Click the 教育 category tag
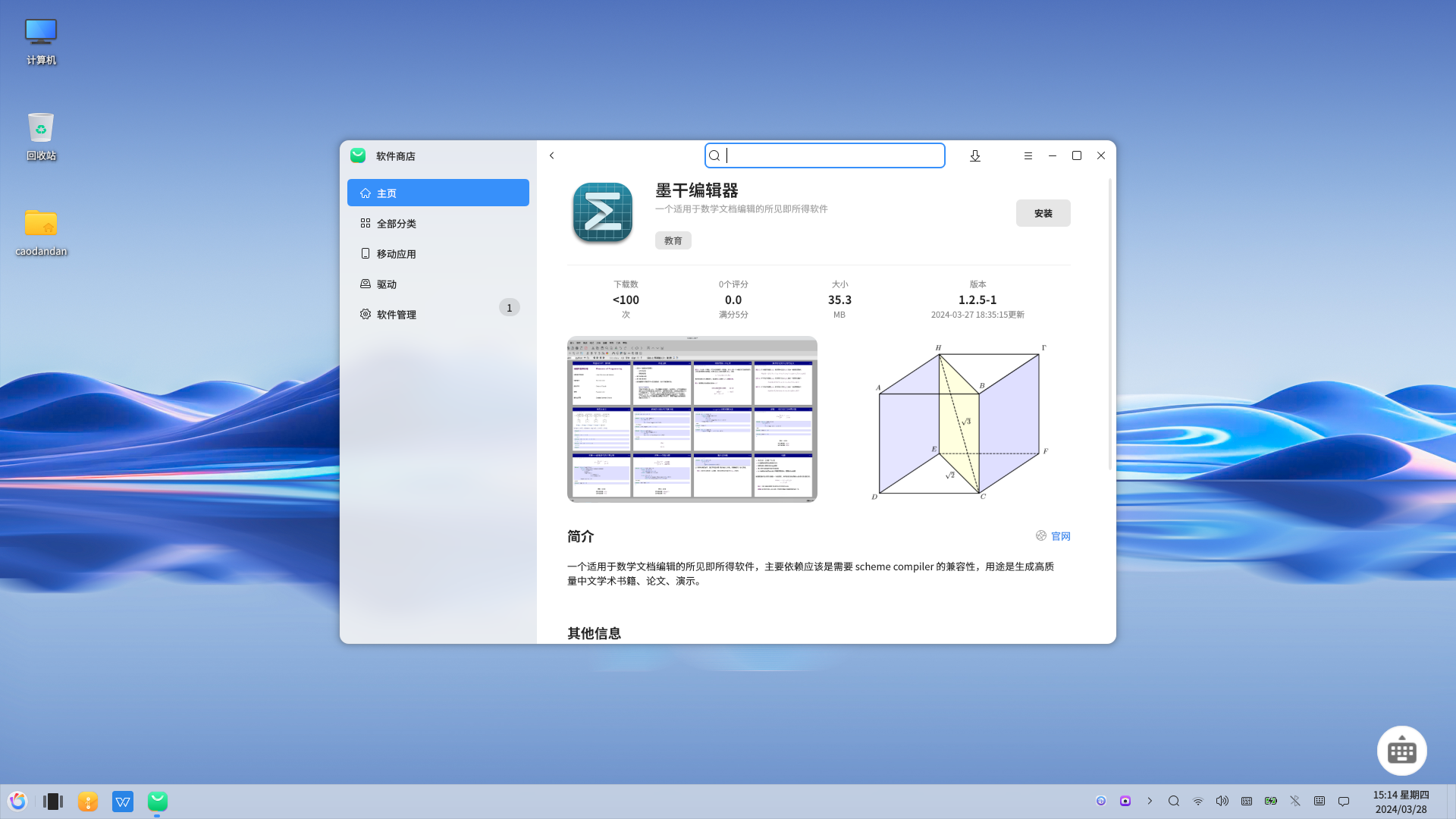 pyautogui.click(x=673, y=240)
